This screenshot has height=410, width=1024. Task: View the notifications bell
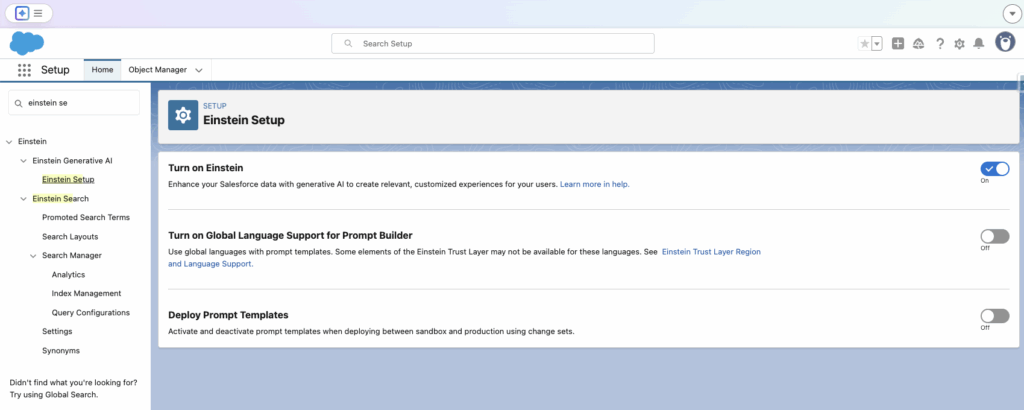pyautogui.click(x=978, y=44)
